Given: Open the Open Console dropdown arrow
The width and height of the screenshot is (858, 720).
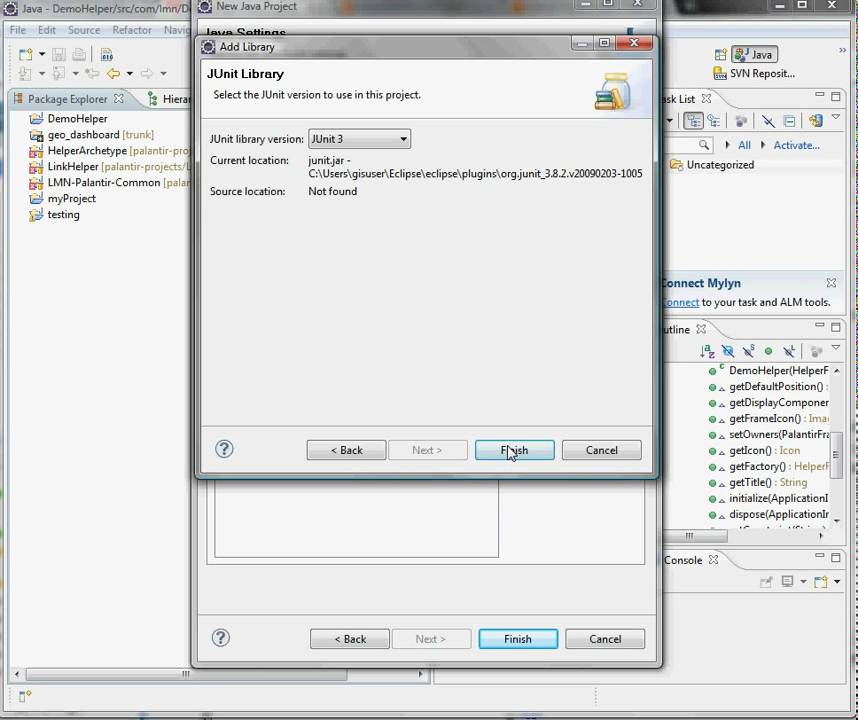Looking at the screenshot, I should (x=837, y=582).
